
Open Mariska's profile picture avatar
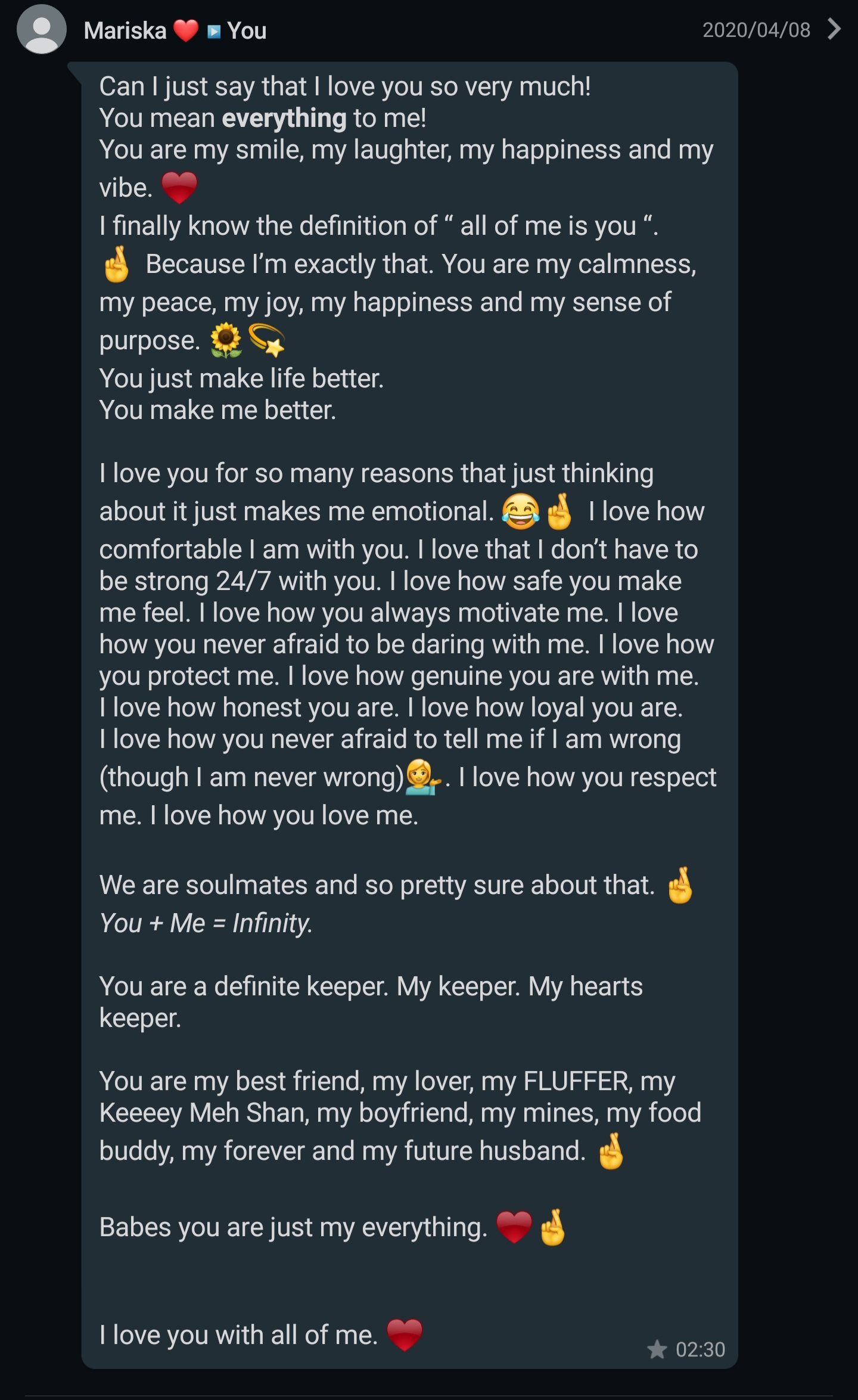coord(41,29)
